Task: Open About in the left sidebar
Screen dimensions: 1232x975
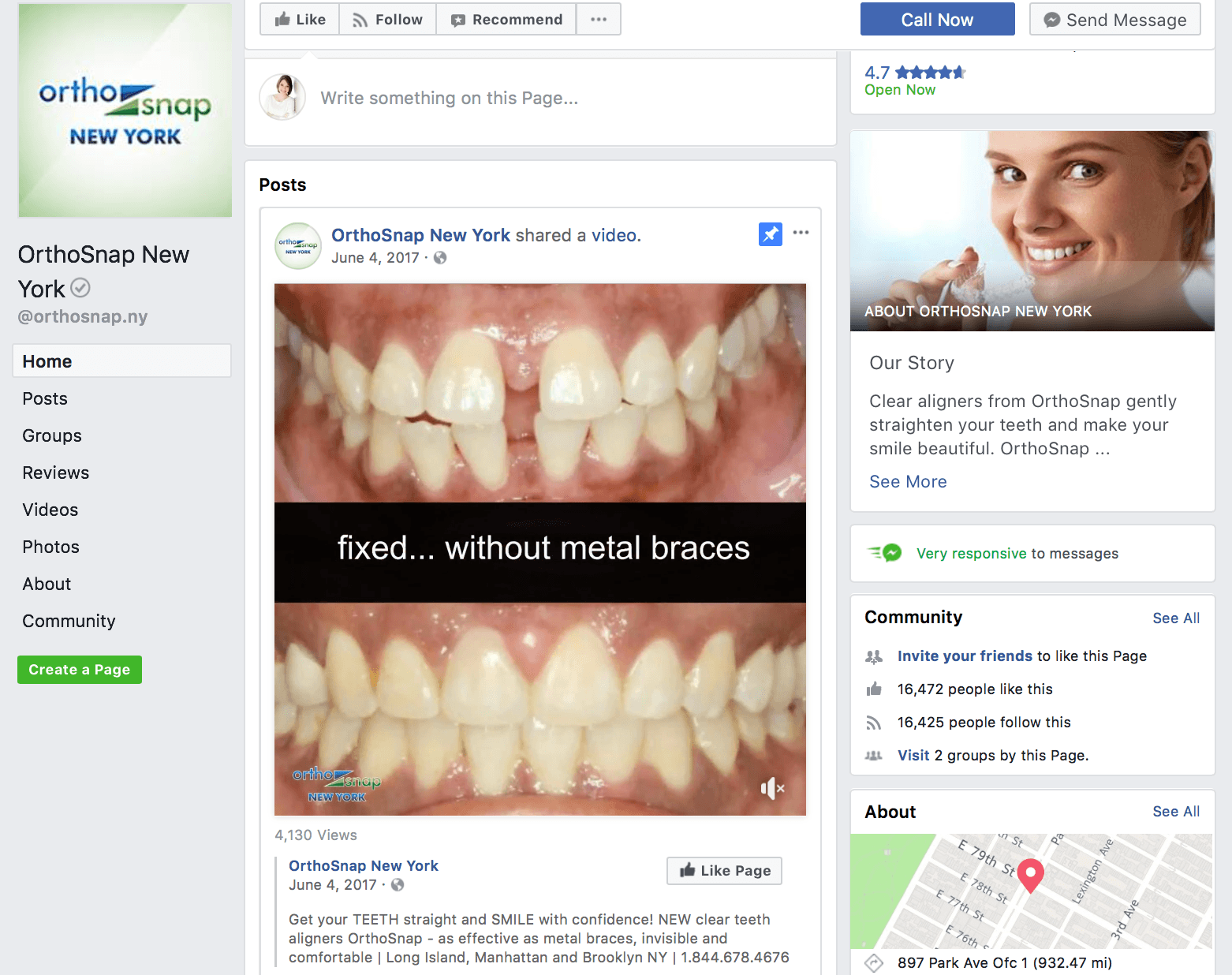Action: coord(47,584)
